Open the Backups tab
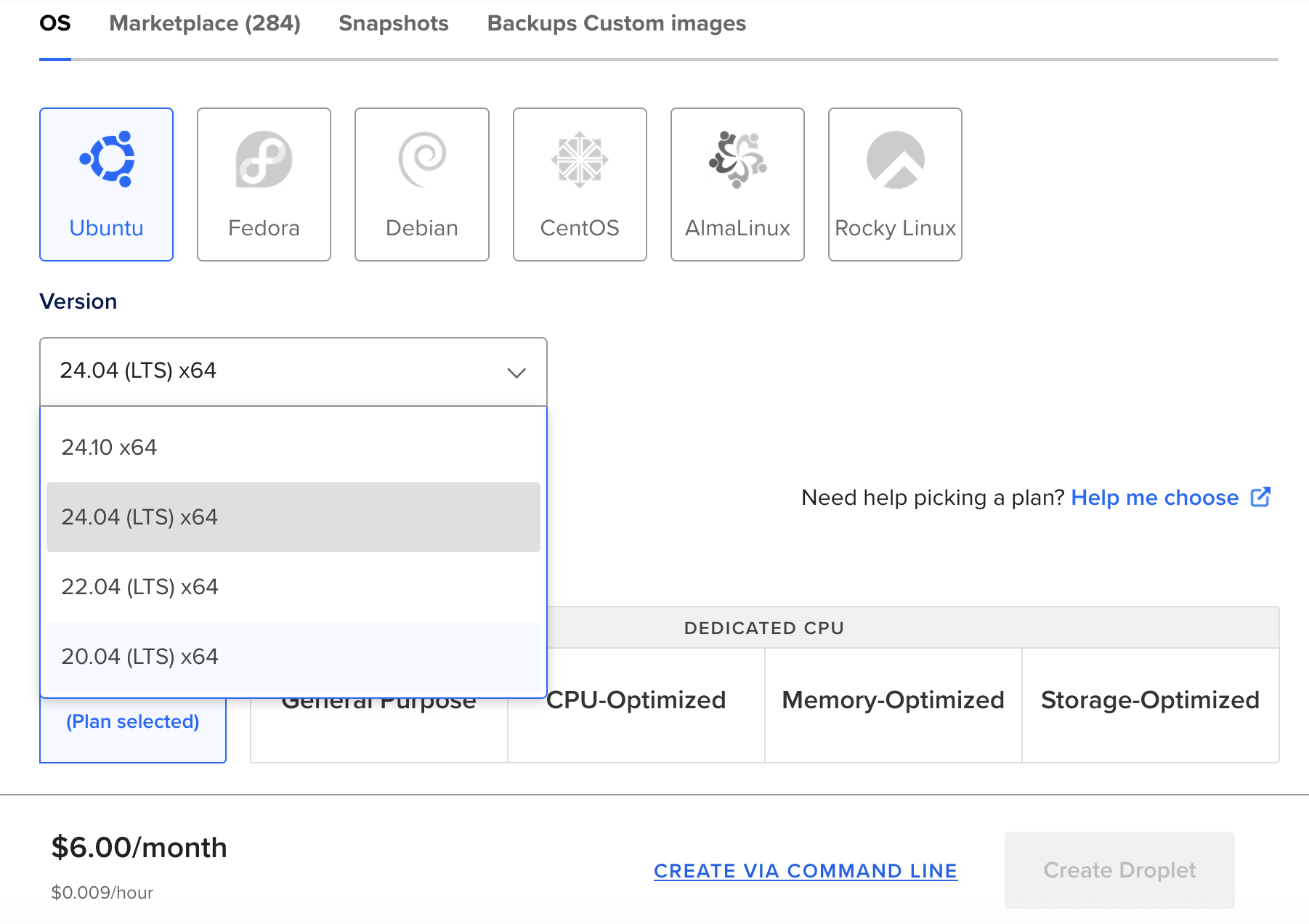Viewport: 1309px width, 924px height. (532, 24)
